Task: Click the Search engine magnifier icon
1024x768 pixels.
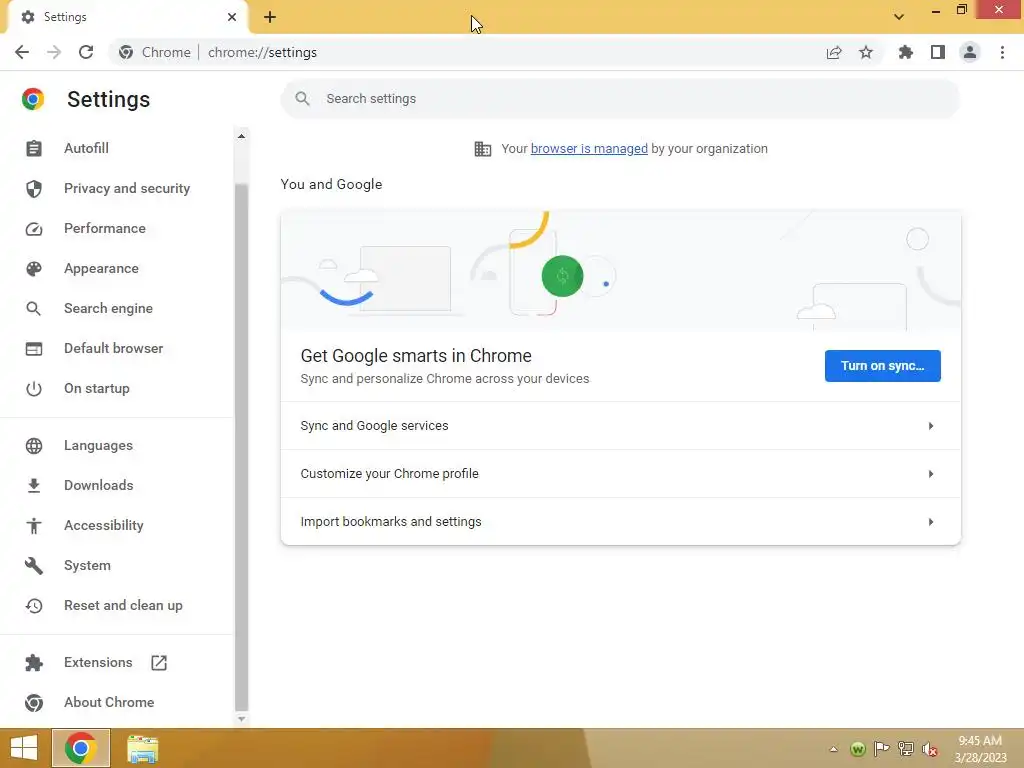Action: pos(34,308)
